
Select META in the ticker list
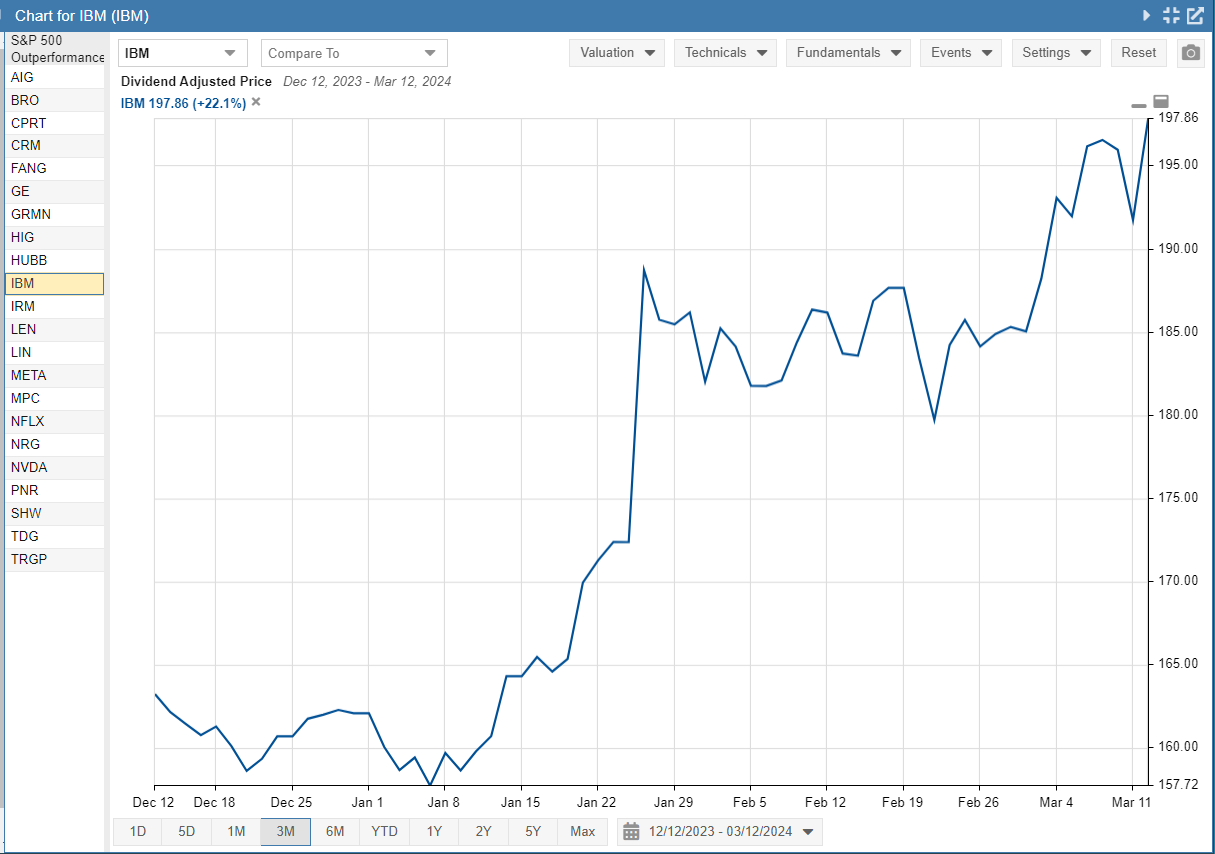pos(55,376)
